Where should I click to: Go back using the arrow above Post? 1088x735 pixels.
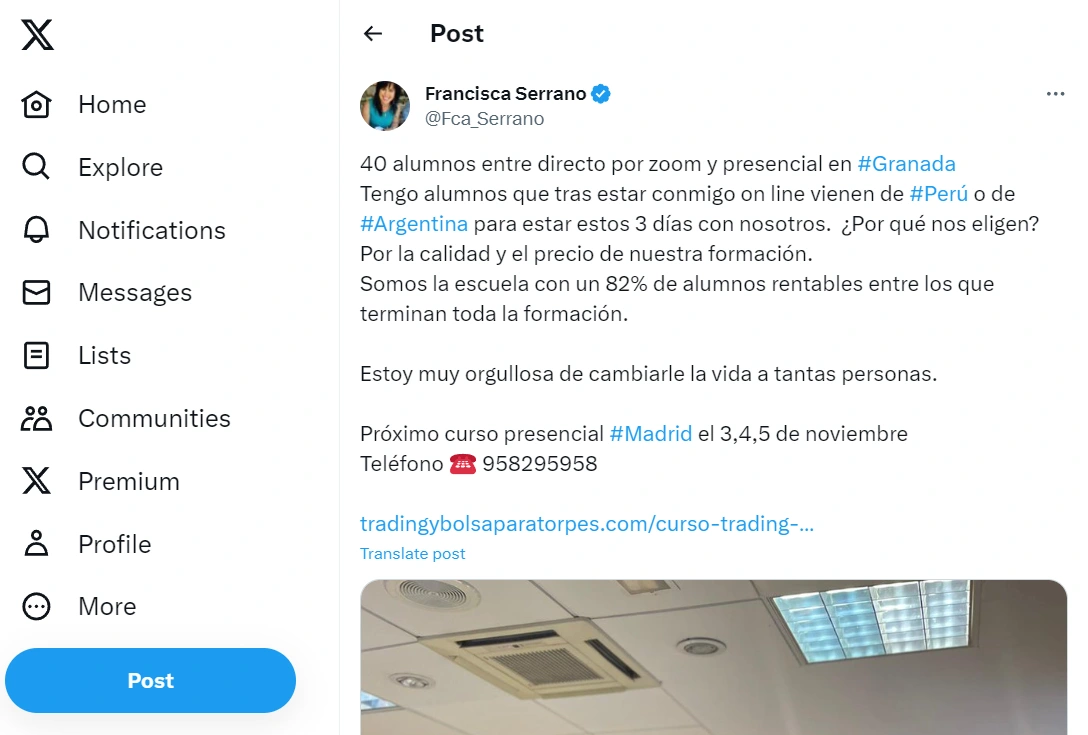[372, 33]
